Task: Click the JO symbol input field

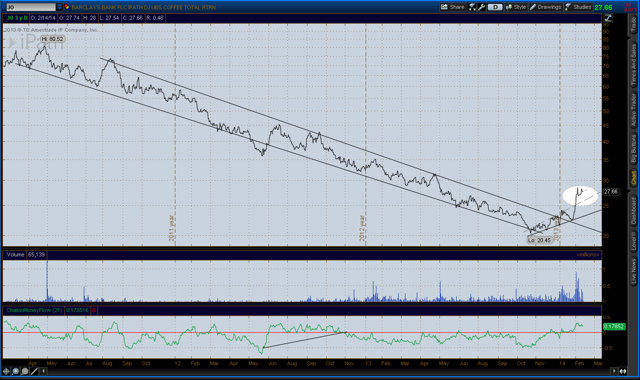Action: (30, 7)
